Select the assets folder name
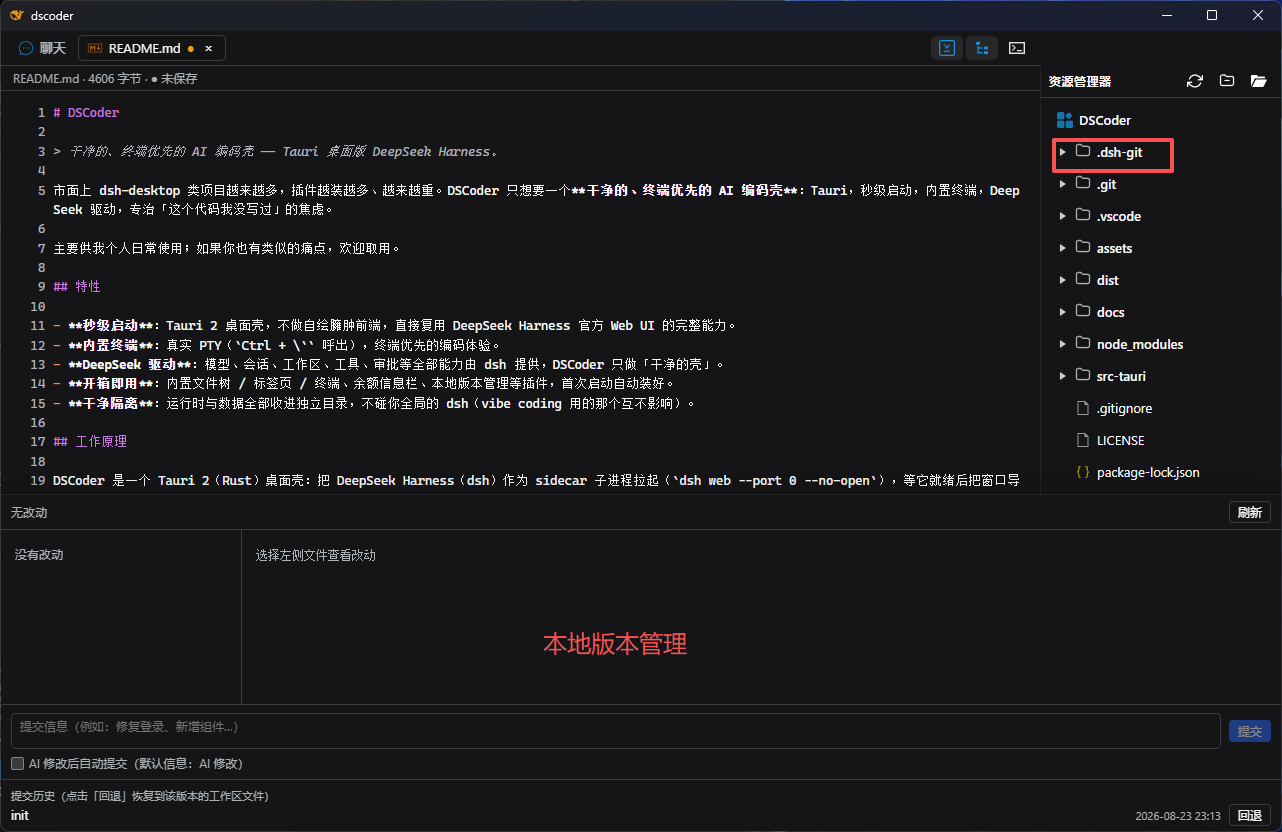 click(x=1115, y=248)
